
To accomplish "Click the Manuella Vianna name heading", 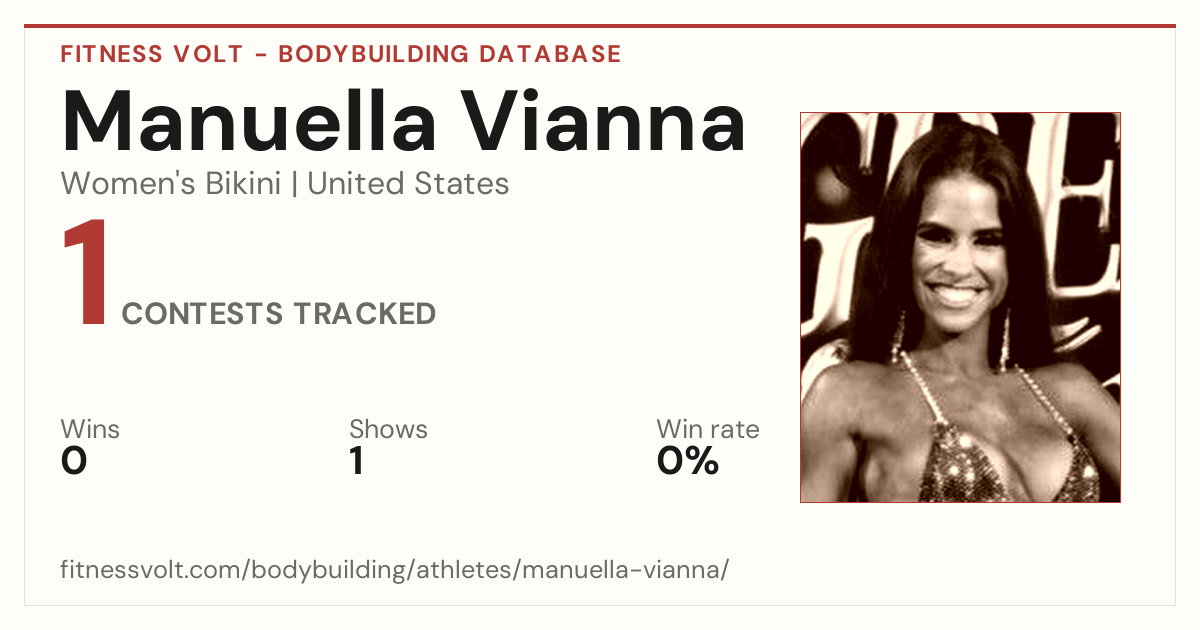I will click(404, 121).
